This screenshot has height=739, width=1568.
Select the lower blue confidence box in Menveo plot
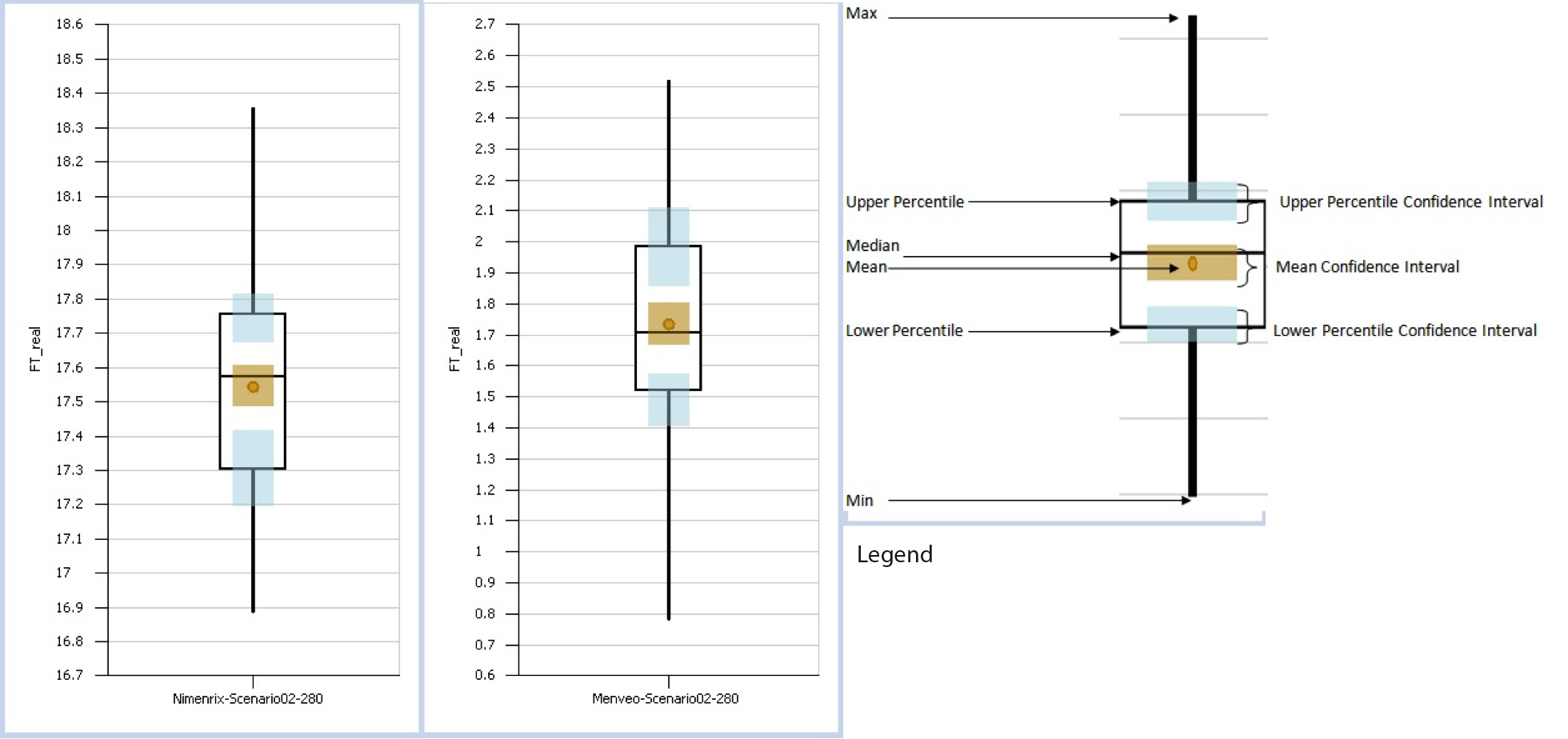click(x=669, y=400)
